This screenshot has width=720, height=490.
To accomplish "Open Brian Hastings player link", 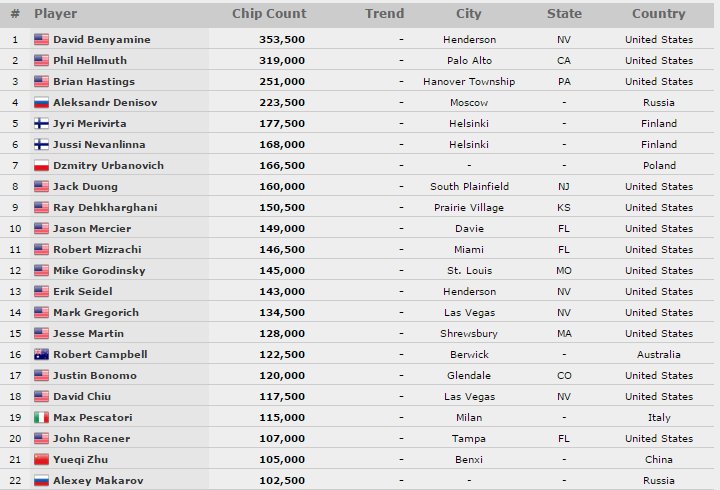I will (94, 82).
